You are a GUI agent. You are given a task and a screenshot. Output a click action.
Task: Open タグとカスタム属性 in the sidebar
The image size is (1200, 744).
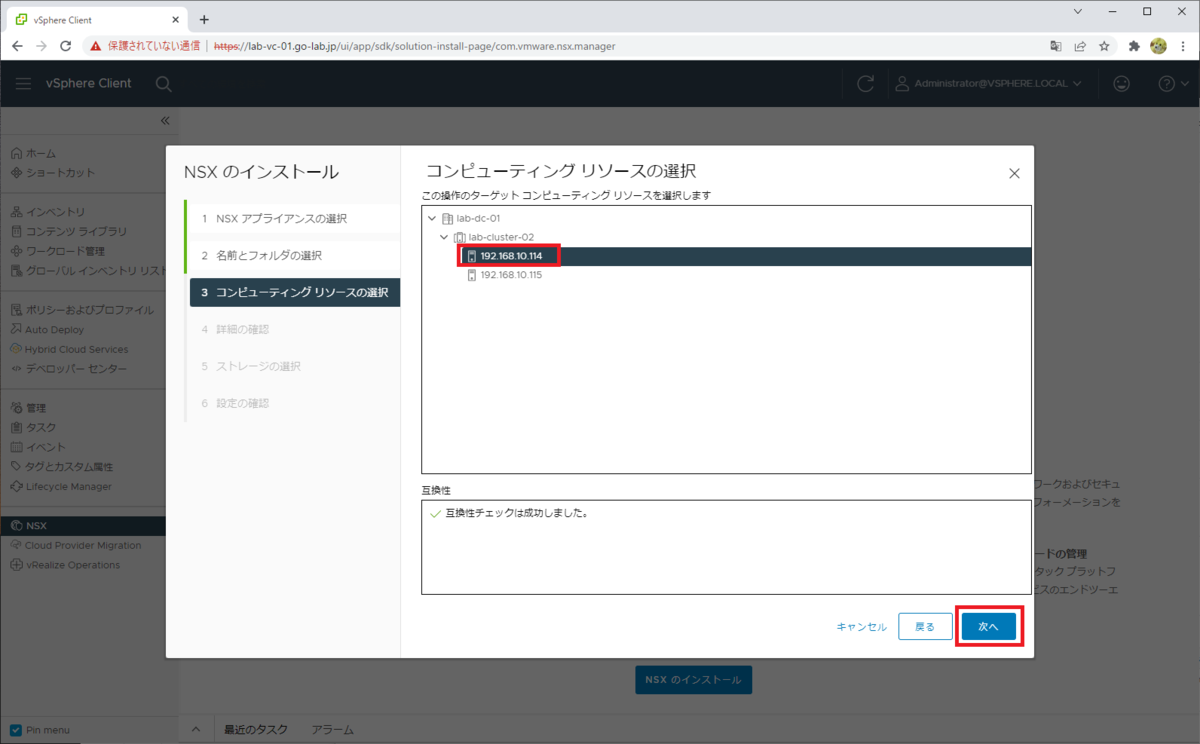click(69, 466)
